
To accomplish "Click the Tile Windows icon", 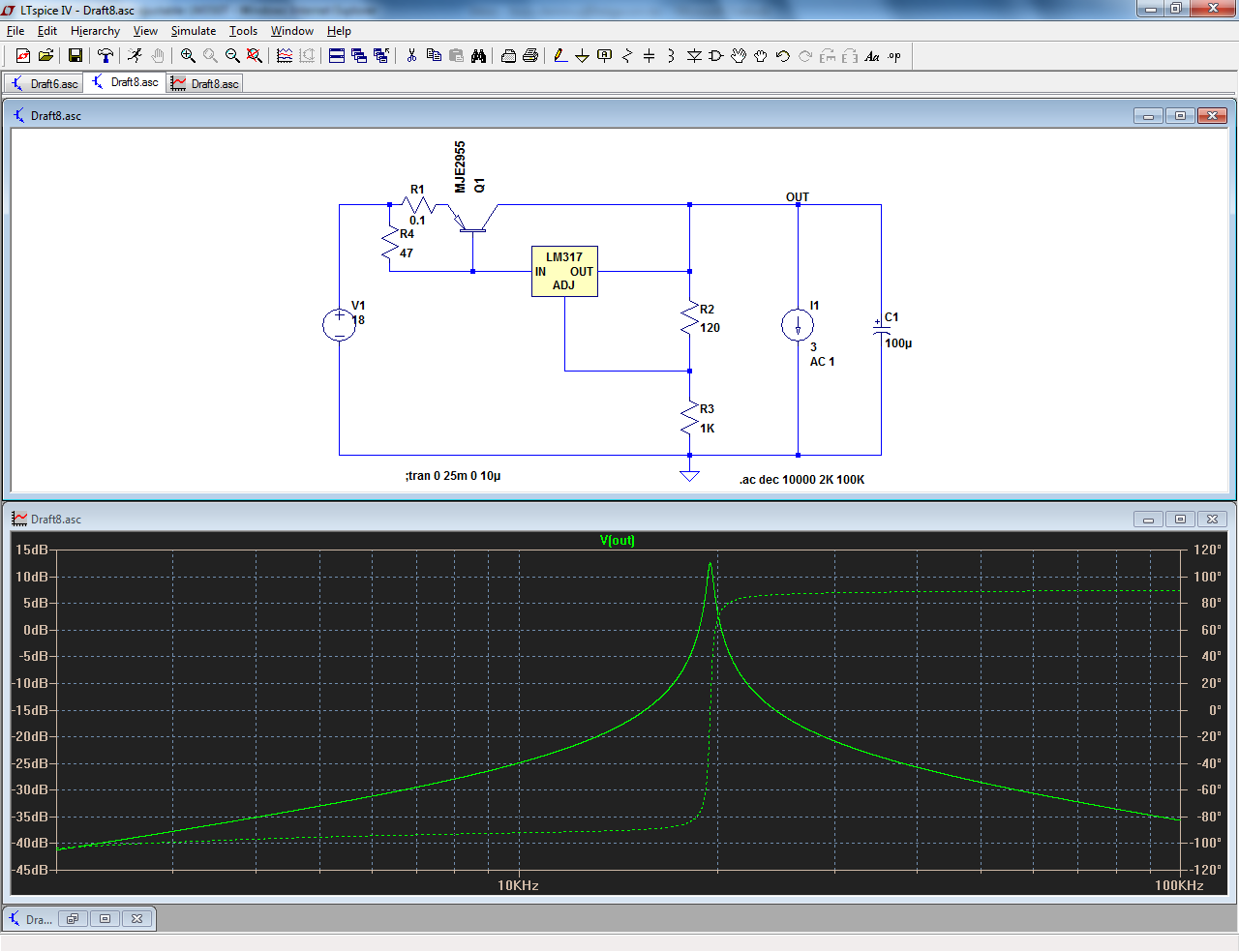I will (337, 56).
